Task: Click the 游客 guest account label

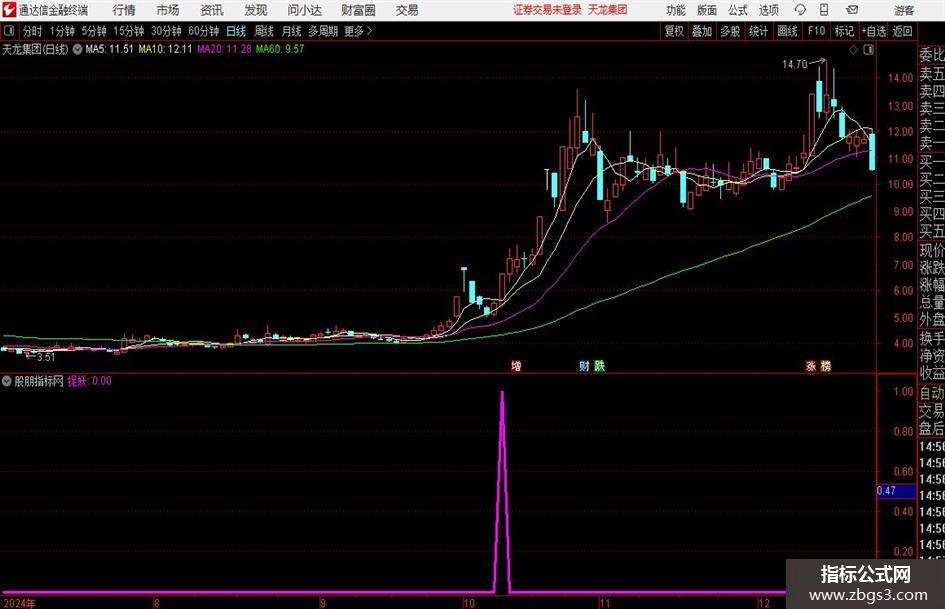Action: point(904,10)
